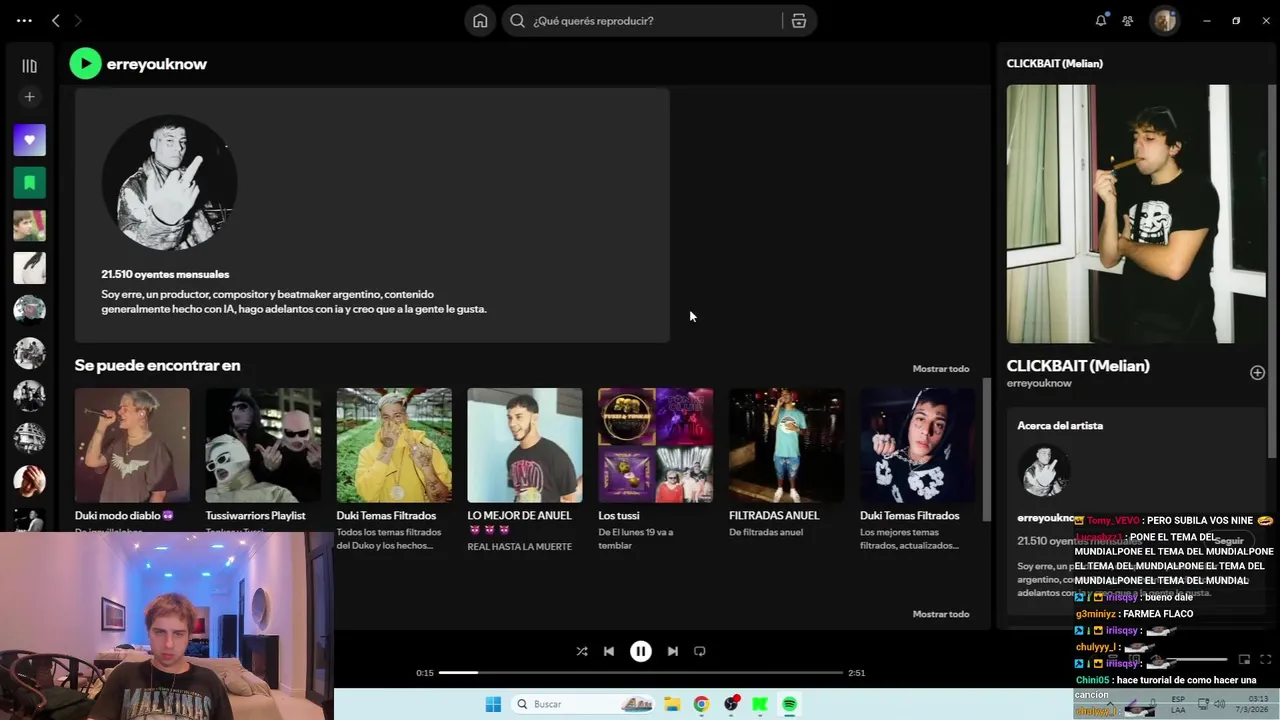Viewport: 1280px width, 720px height.
Task: Open the Windows Start menu
Action: 493,704
